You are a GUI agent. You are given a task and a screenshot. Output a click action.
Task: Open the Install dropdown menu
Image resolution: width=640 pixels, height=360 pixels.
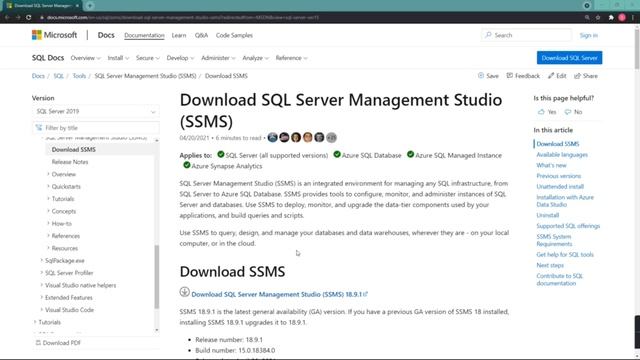coord(118,58)
